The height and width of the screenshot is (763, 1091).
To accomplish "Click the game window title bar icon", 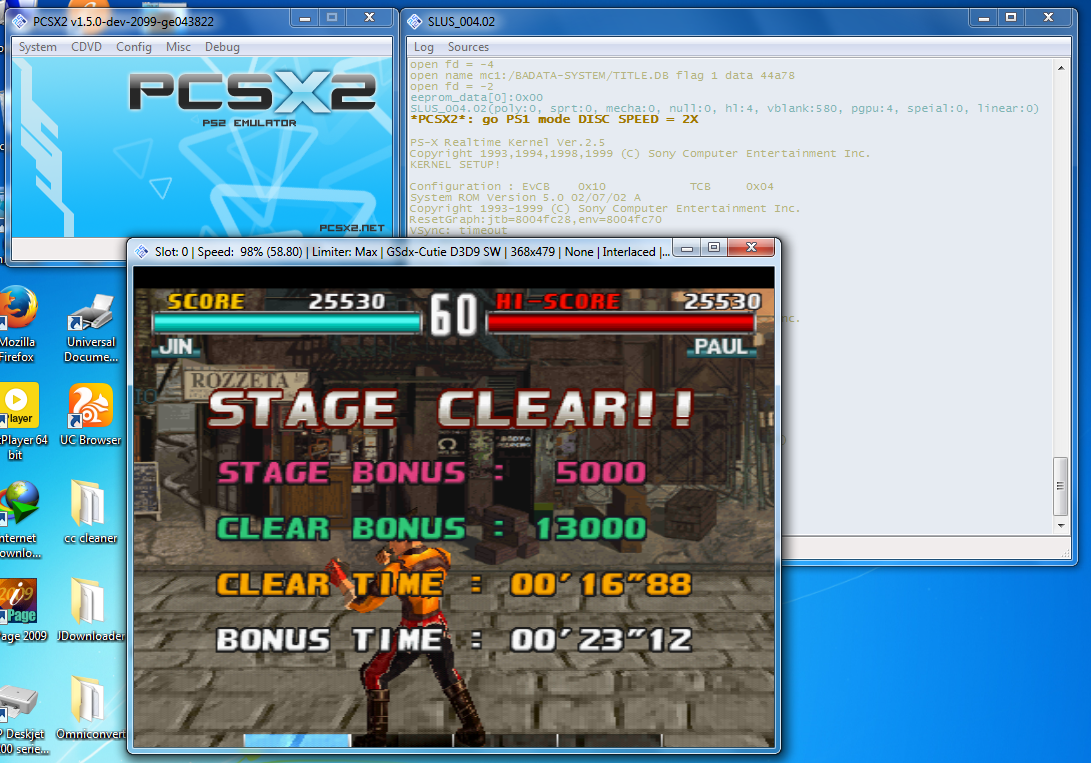I will coord(142,251).
